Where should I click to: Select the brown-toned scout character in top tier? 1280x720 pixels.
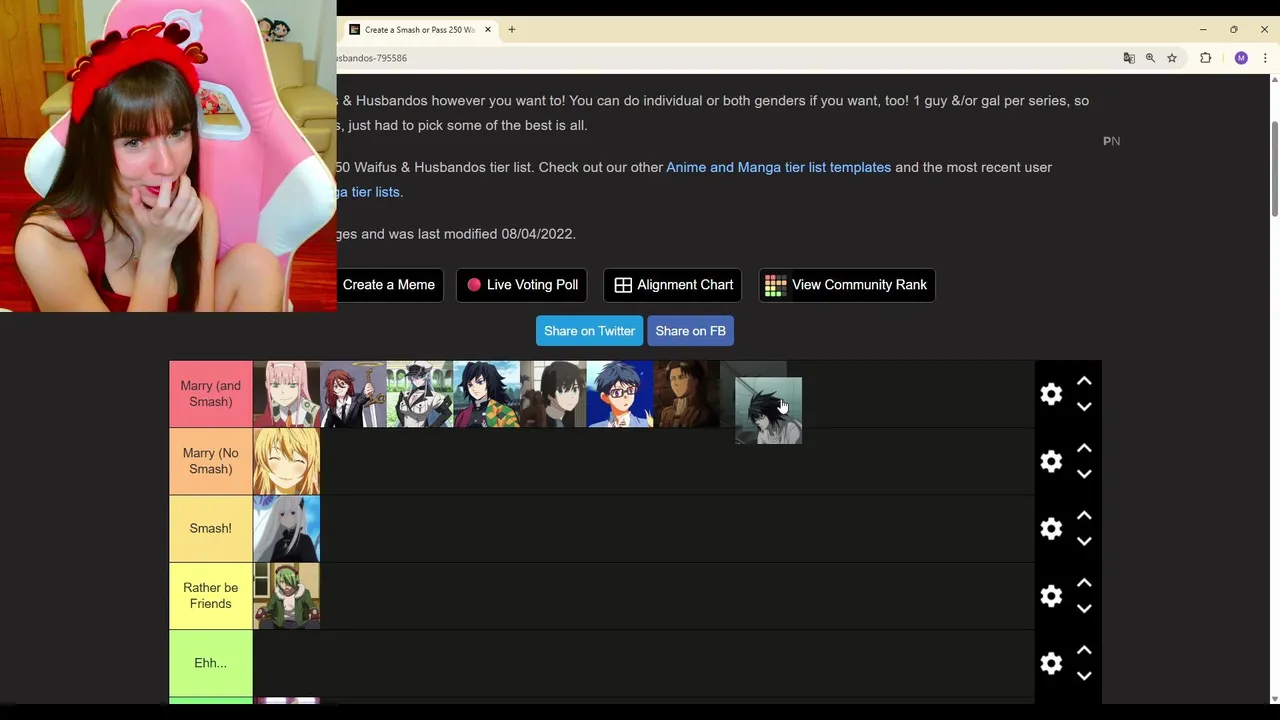click(x=687, y=394)
